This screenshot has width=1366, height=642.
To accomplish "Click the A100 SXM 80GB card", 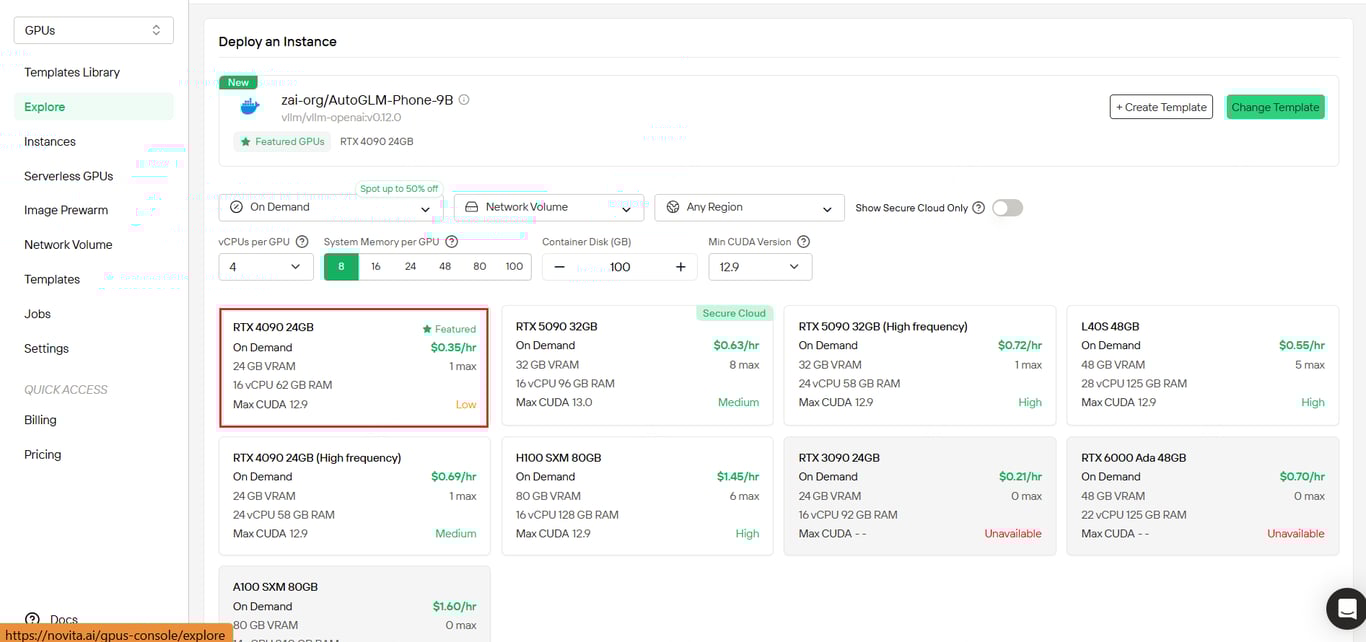I will coord(354,604).
